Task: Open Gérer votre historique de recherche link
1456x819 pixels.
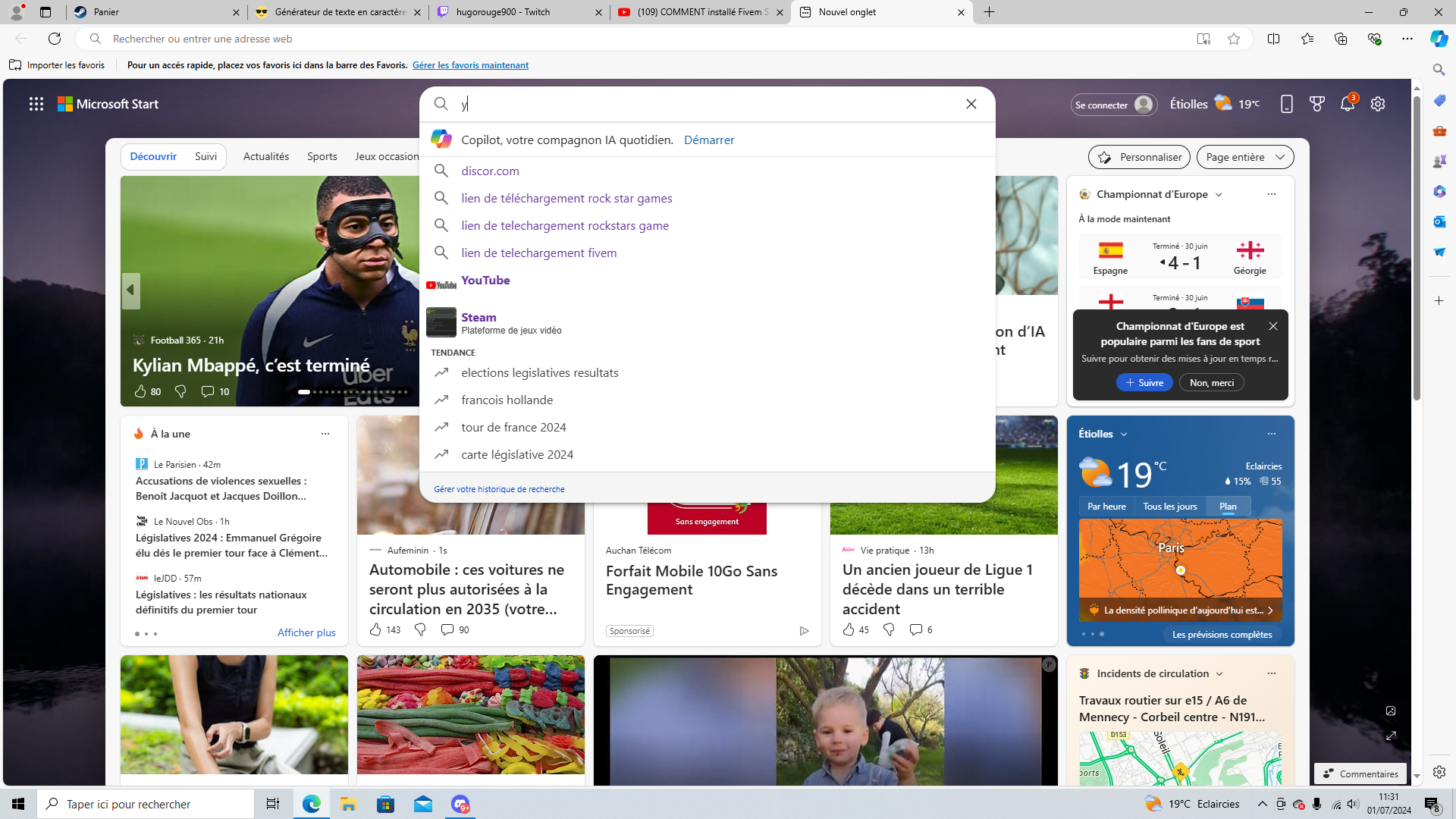Action: (499, 489)
